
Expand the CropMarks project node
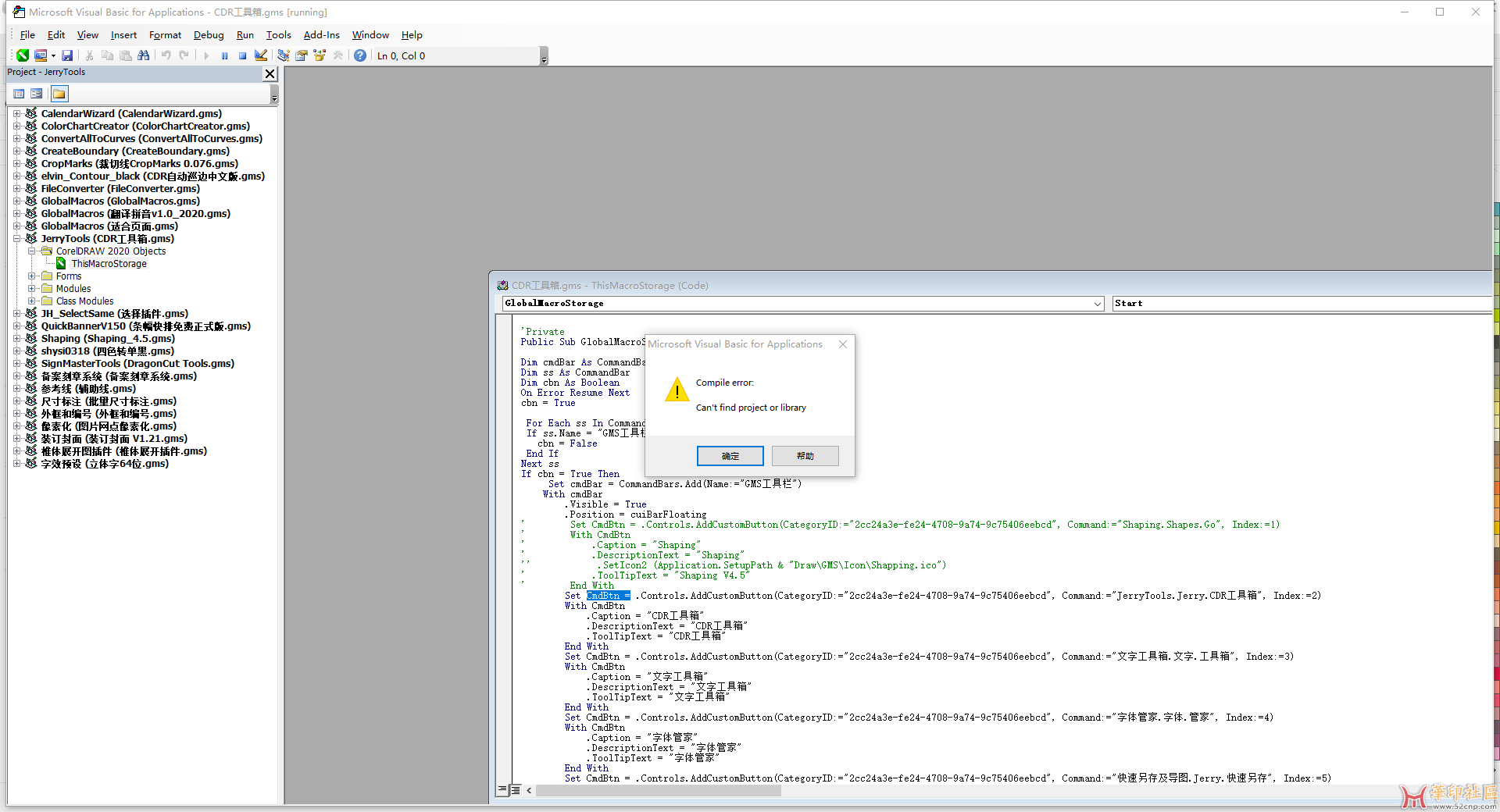click(x=16, y=164)
